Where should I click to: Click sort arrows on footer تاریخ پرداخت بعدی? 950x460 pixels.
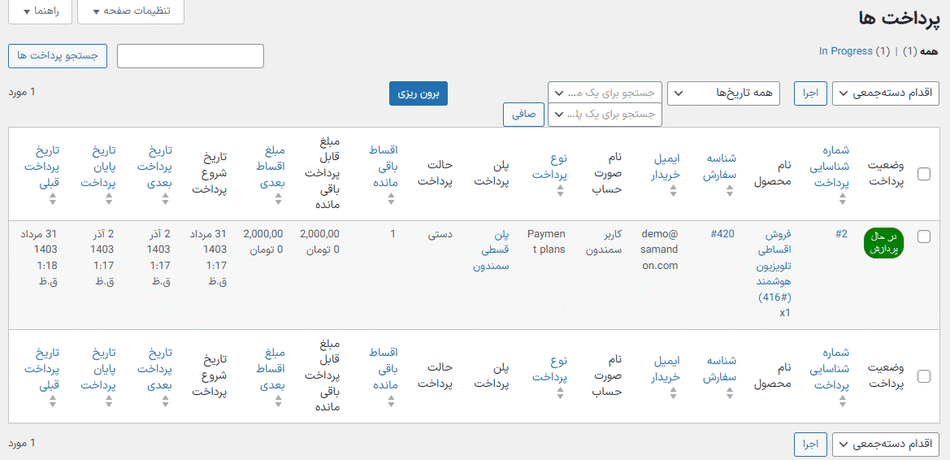click(165, 401)
